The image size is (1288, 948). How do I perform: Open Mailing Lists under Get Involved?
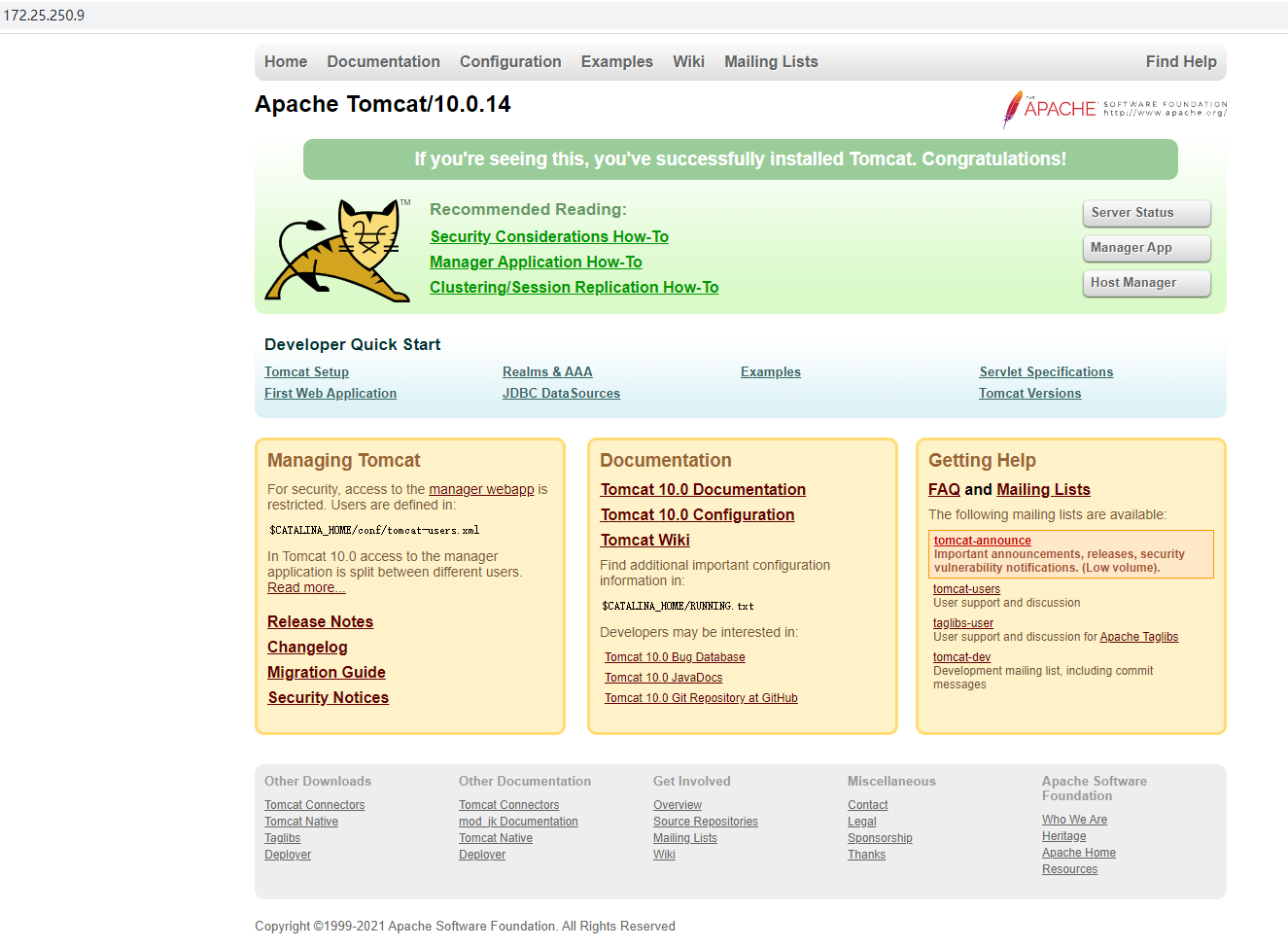(x=685, y=838)
